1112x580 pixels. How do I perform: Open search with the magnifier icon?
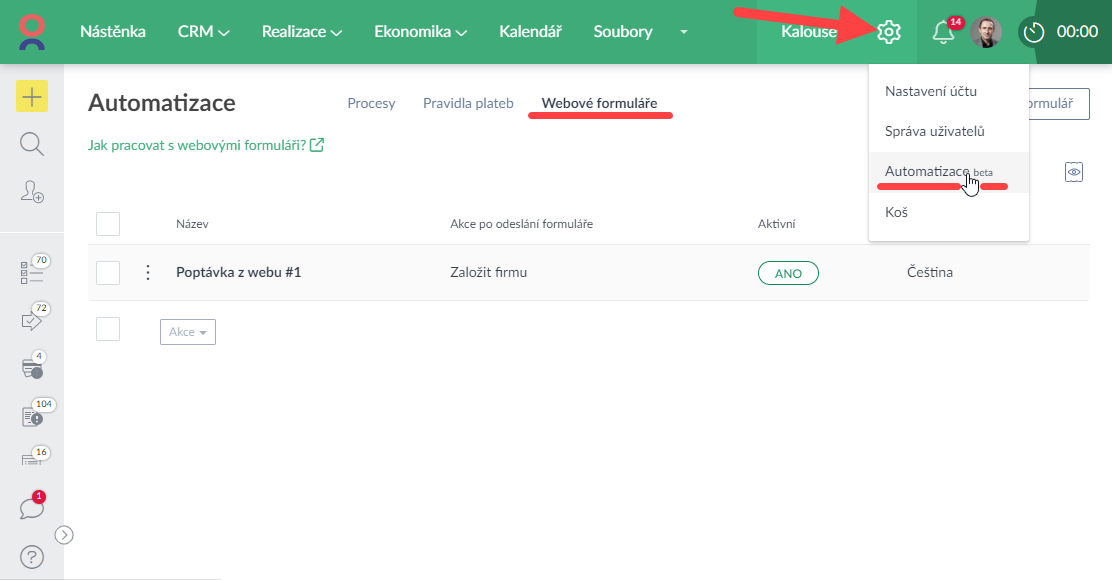coord(32,144)
